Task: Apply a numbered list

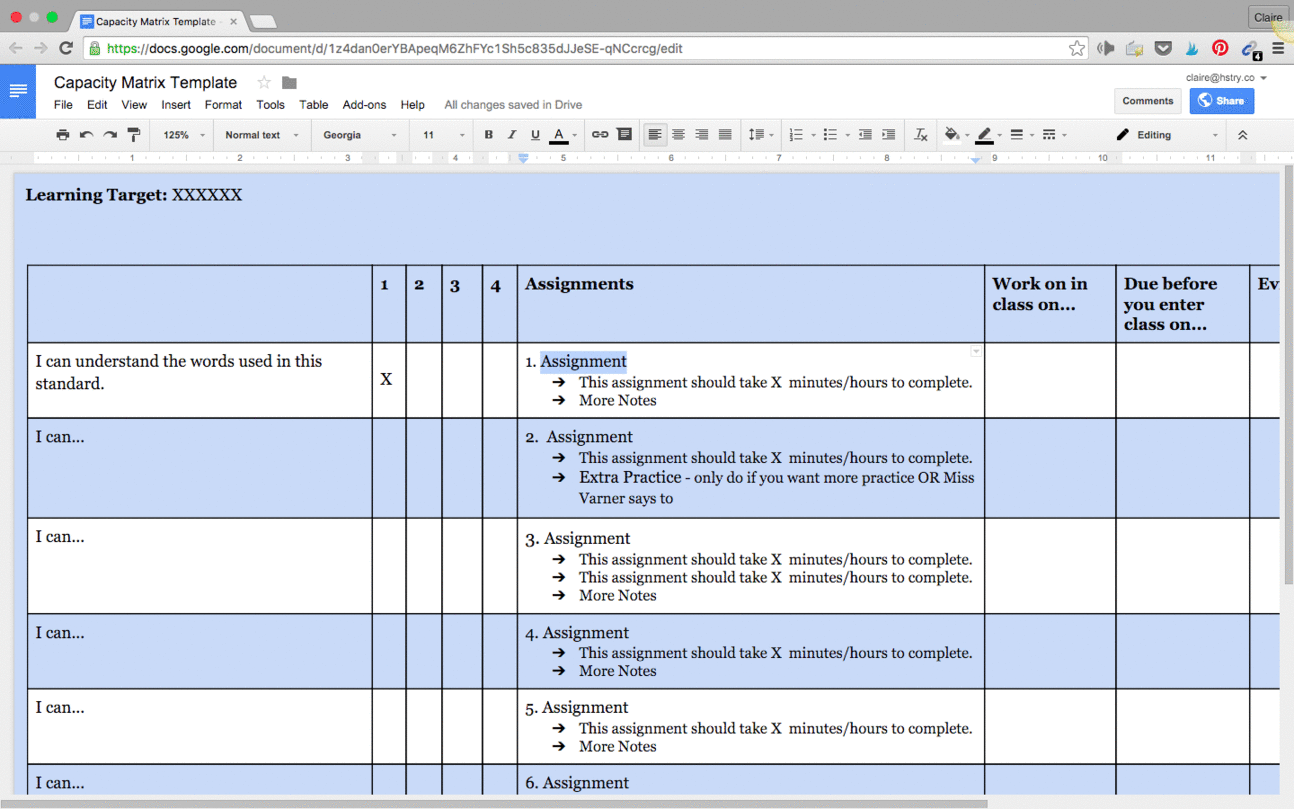Action: click(x=795, y=134)
